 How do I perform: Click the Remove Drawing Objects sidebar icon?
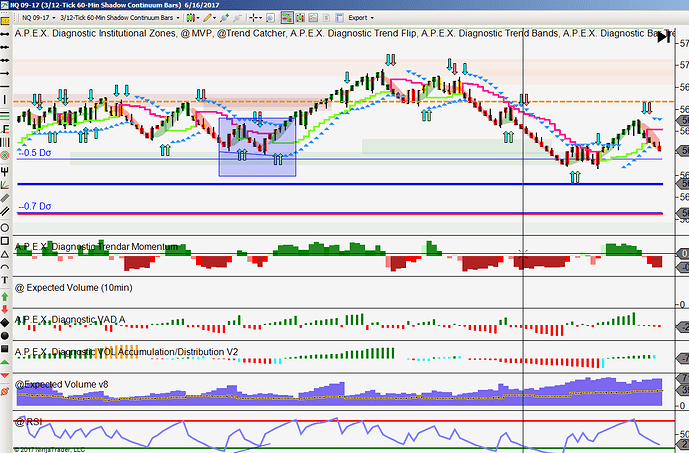(5, 391)
